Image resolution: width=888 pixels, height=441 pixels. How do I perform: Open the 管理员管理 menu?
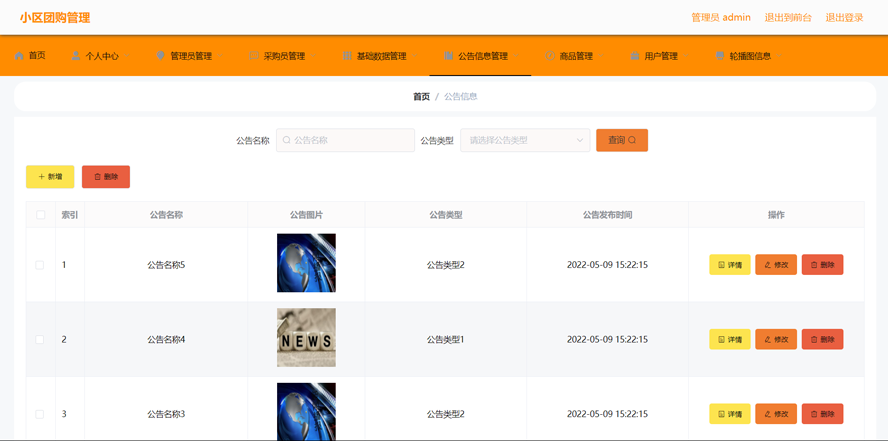click(190, 55)
